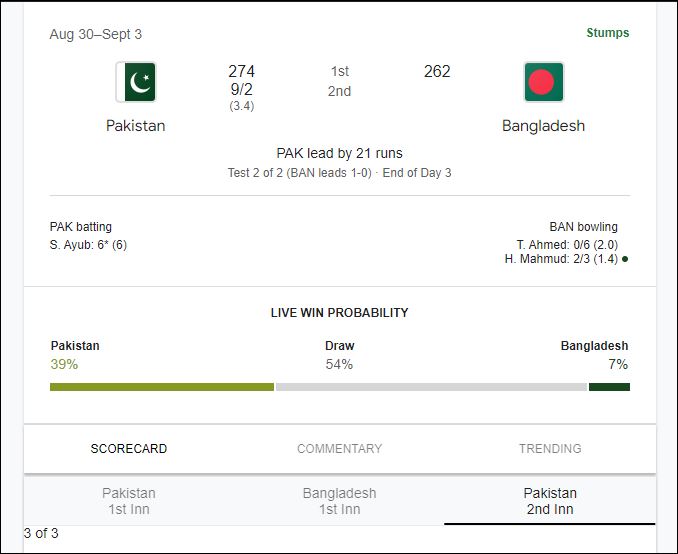Viewport: 678px width, 554px height.
Task: Open the SCORECARD tab
Action: point(129,448)
